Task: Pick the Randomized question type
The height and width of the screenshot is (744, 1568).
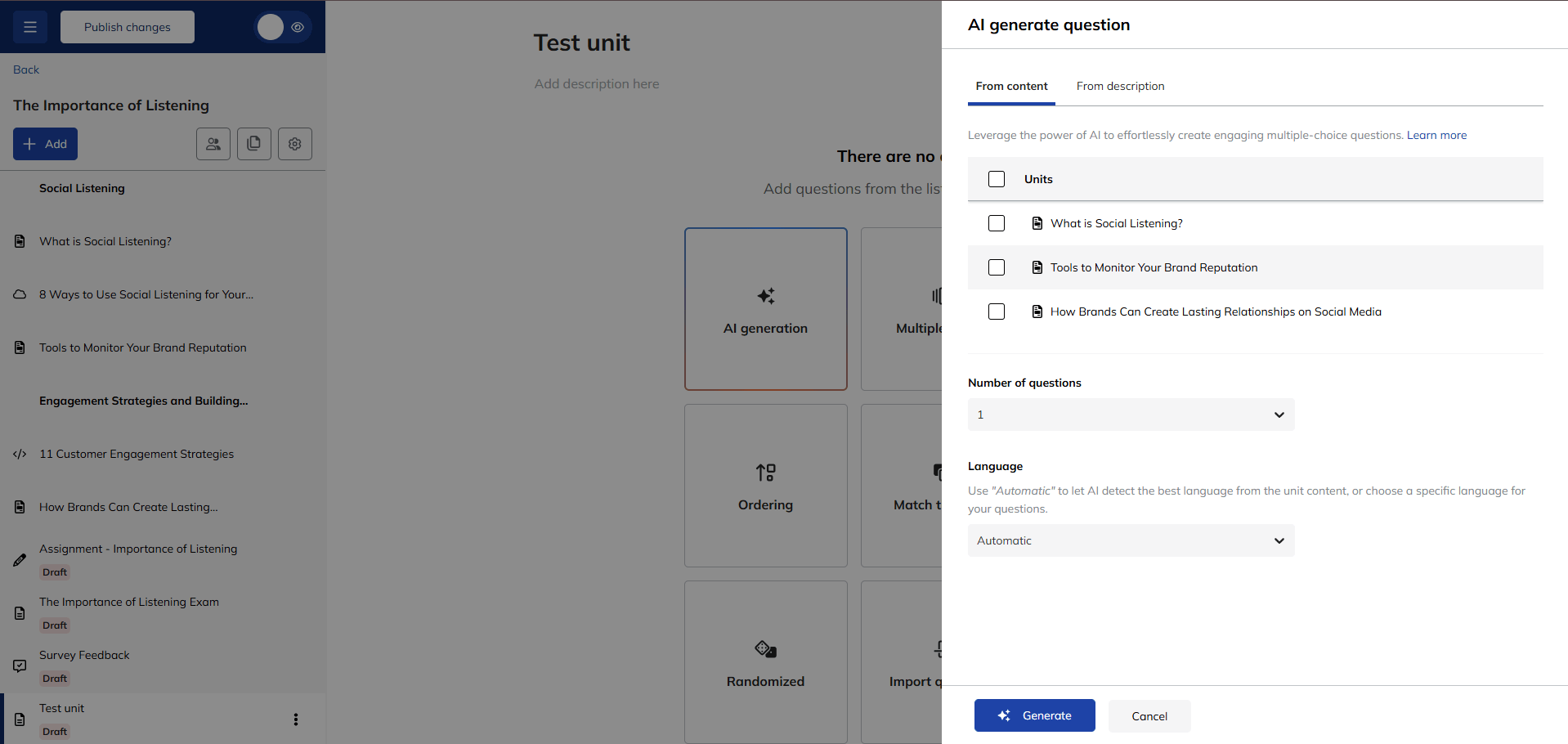Action: click(765, 662)
